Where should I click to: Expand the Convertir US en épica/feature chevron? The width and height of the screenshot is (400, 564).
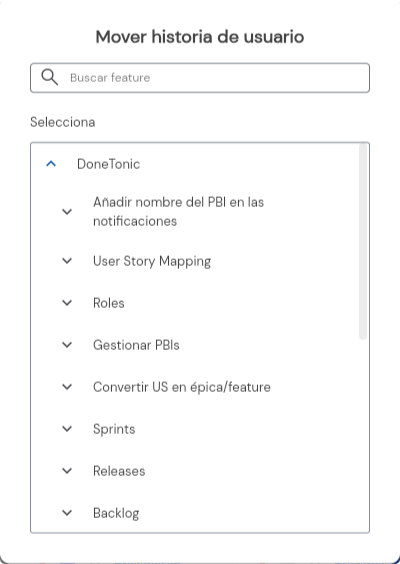(x=67, y=387)
